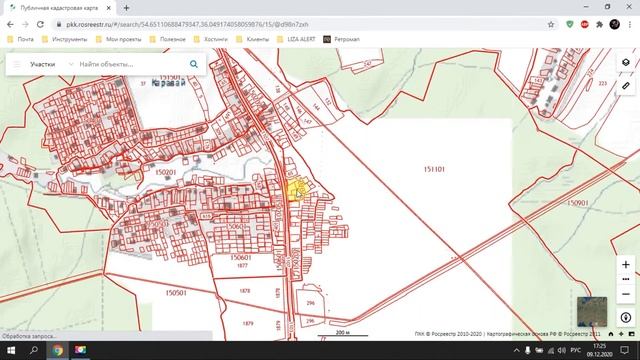
Task: Open the Chrome profile avatar
Action: pyautogui.click(x=615, y=24)
